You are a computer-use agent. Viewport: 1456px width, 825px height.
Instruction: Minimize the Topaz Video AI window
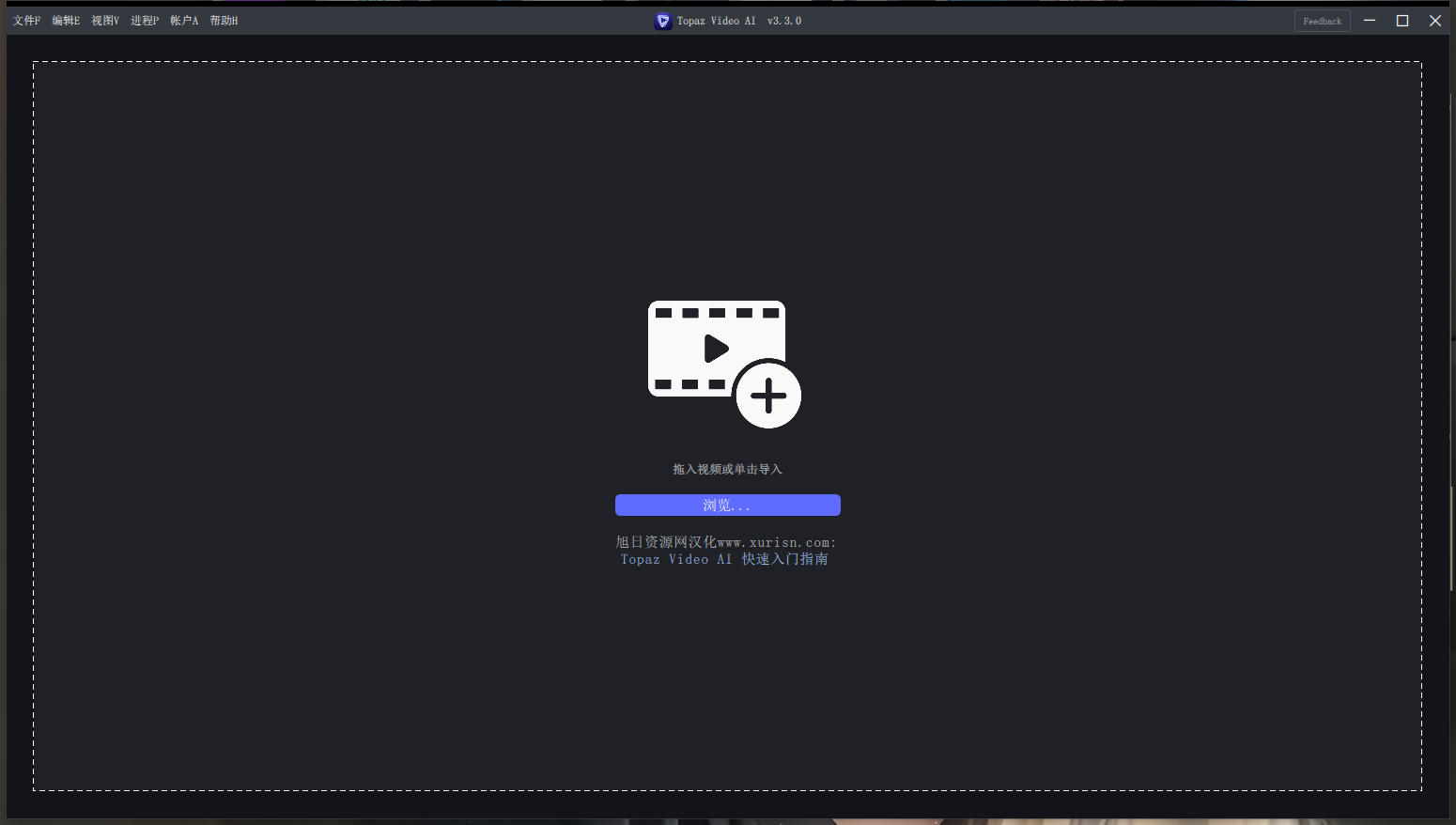pyautogui.click(x=1370, y=21)
